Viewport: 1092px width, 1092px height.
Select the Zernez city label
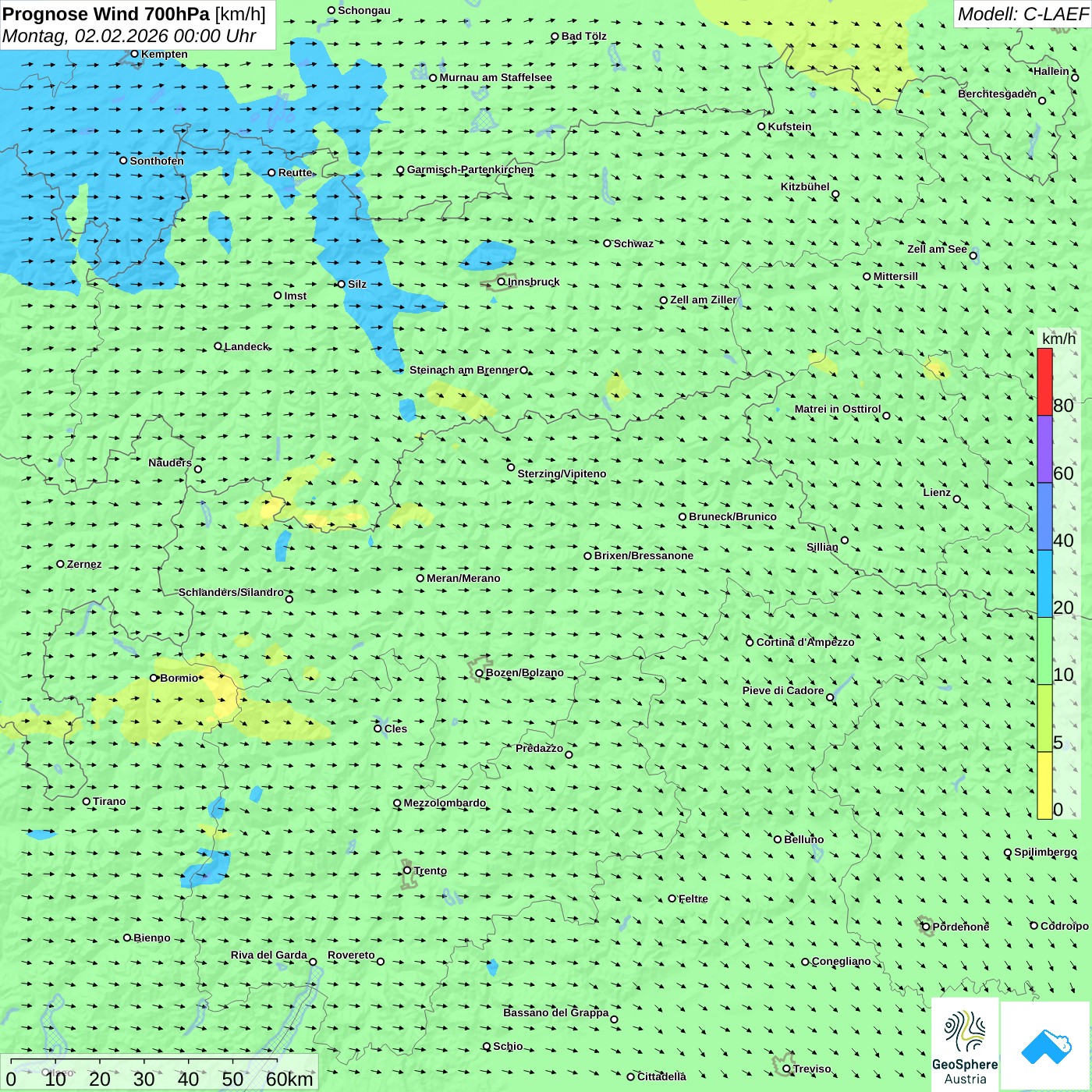click(x=84, y=564)
